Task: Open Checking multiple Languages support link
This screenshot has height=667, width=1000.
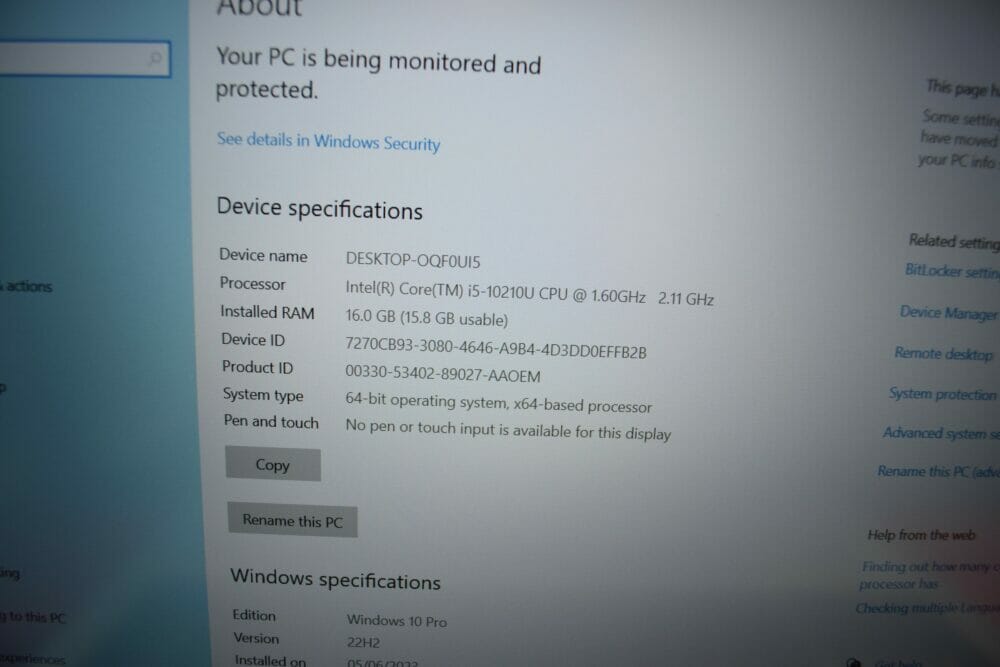Action: click(927, 608)
